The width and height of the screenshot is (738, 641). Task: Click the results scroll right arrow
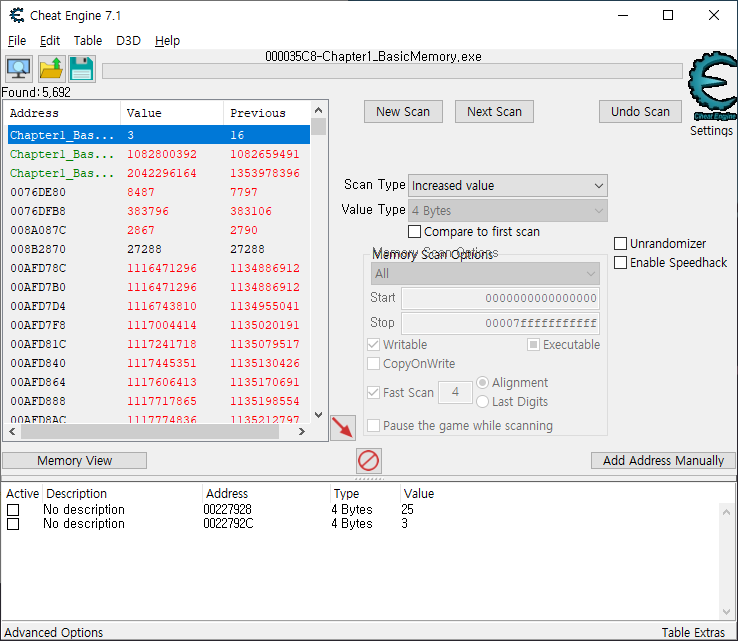[x=302, y=432]
